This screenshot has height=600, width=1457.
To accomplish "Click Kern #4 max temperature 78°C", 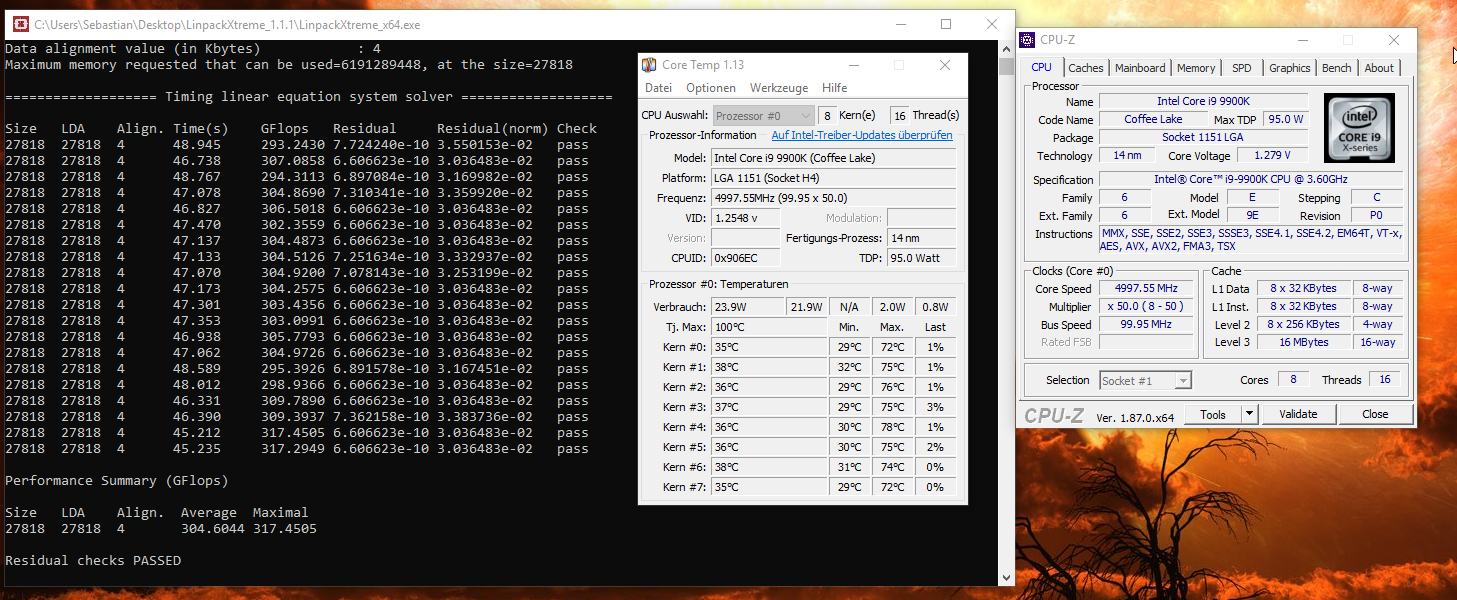I will [892, 427].
